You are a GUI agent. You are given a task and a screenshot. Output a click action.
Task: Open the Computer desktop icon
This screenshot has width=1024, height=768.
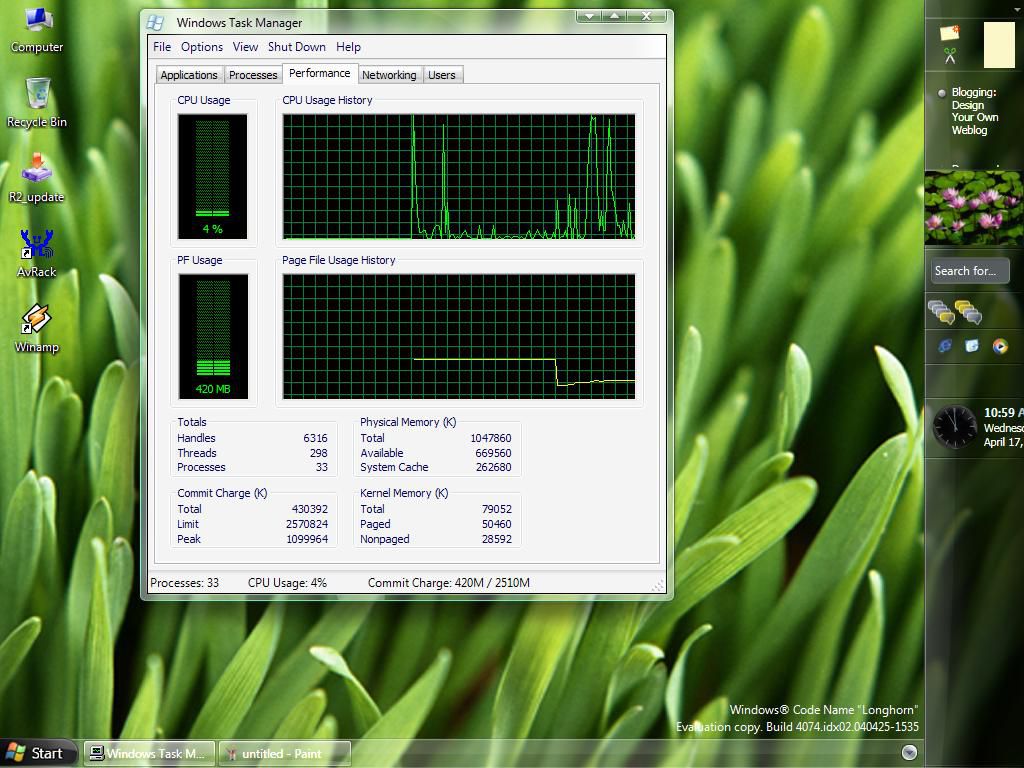(37, 31)
